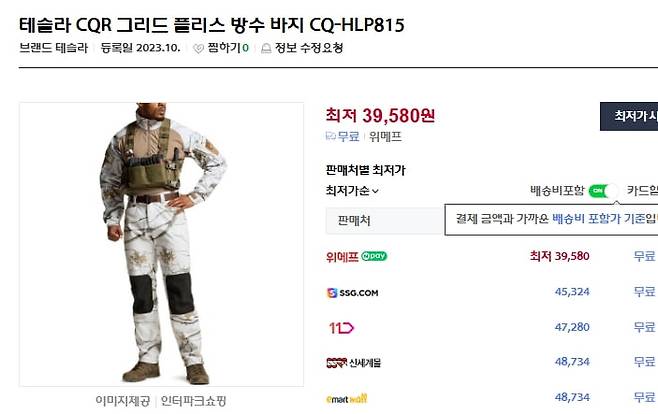Click the 배송비 포함가 기준 tooltip text
658x414 pixels.
pyautogui.click(x=603, y=219)
